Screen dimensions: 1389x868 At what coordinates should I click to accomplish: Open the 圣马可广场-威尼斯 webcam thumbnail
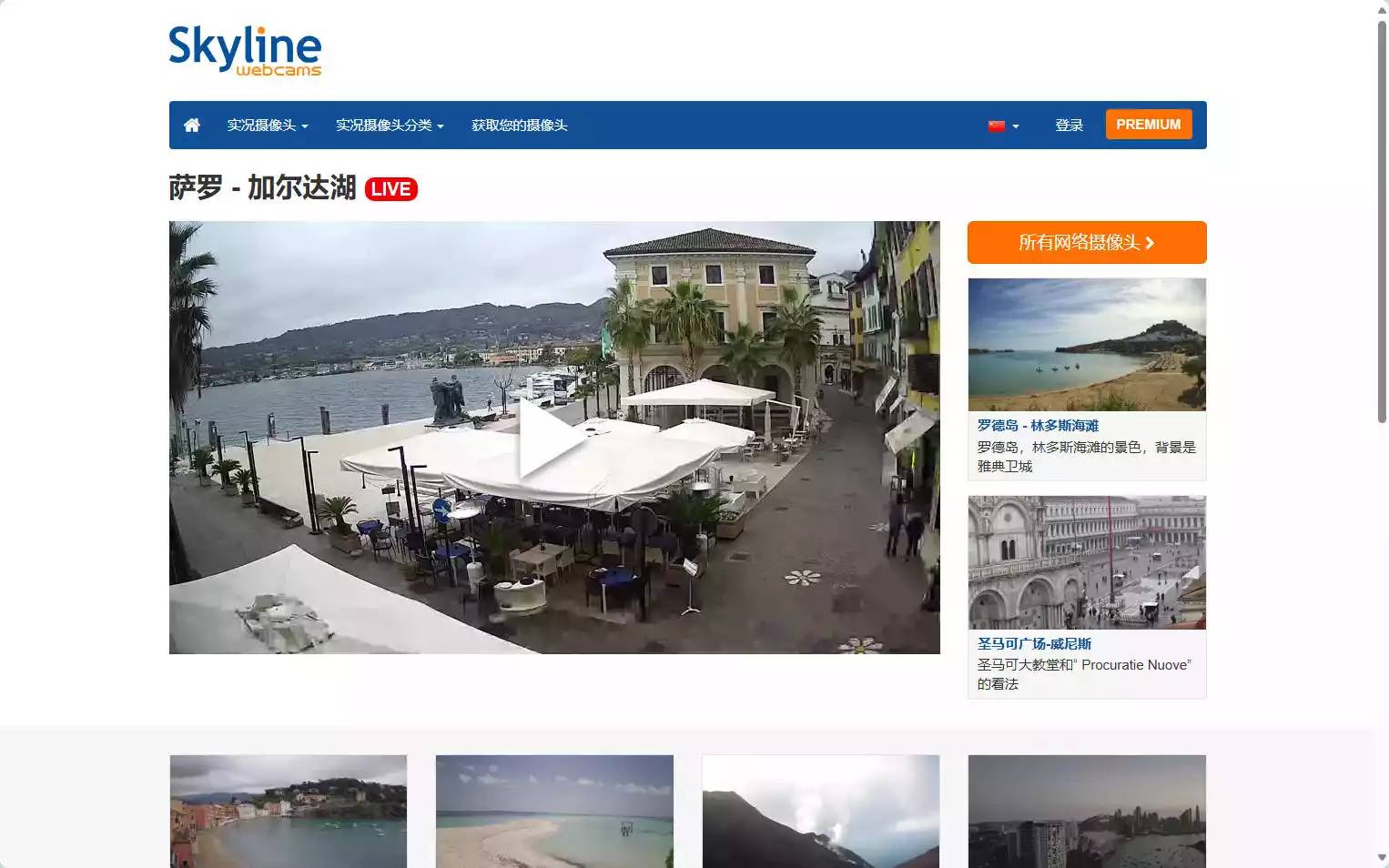pos(1086,563)
